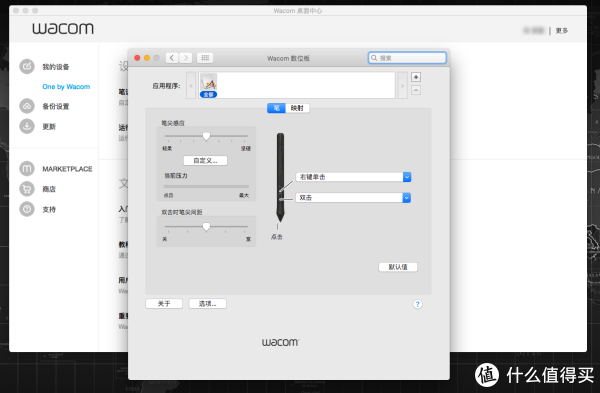
Task: Click the Default button
Action: tap(398, 267)
